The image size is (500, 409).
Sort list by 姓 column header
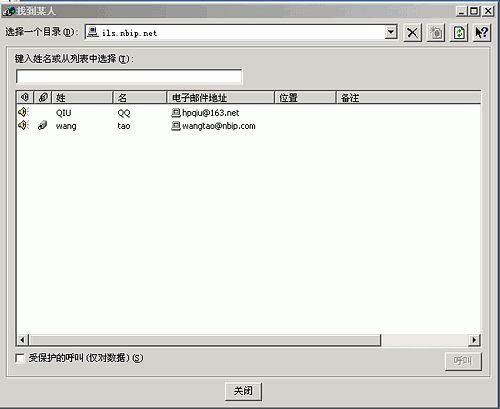82,97
